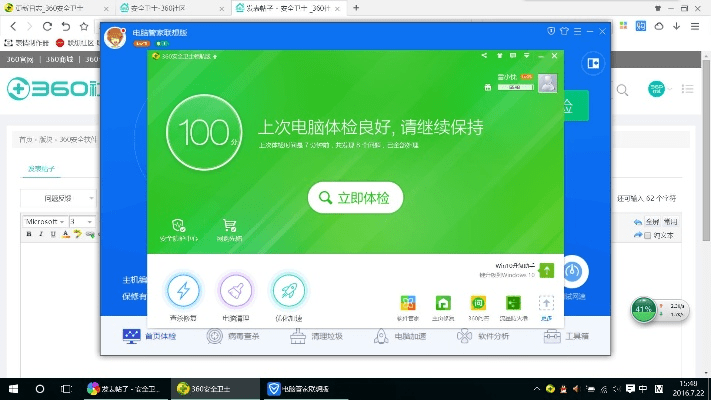Click the 立即体检 scan button
The width and height of the screenshot is (711, 400).
click(355, 198)
